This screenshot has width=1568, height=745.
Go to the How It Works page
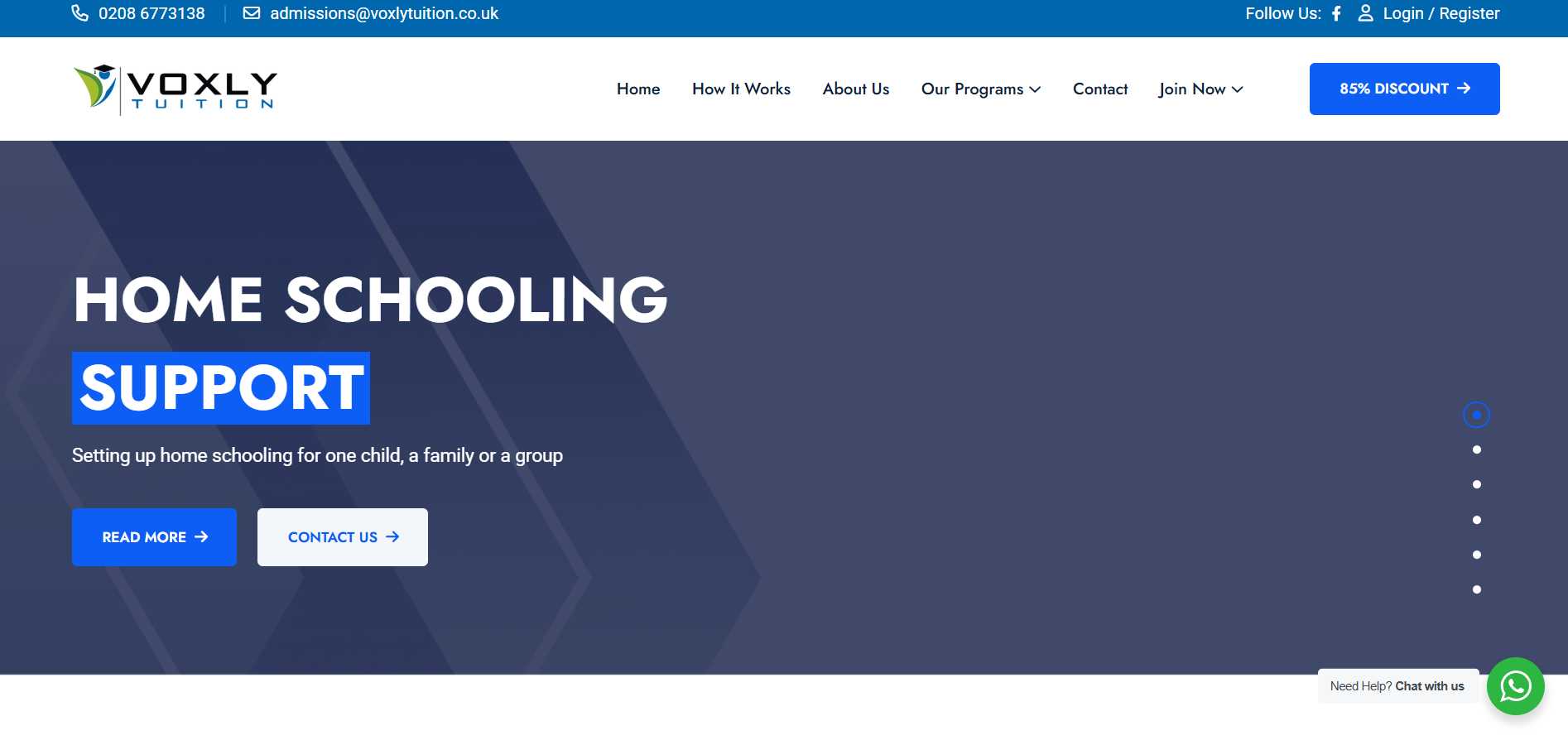741,89
